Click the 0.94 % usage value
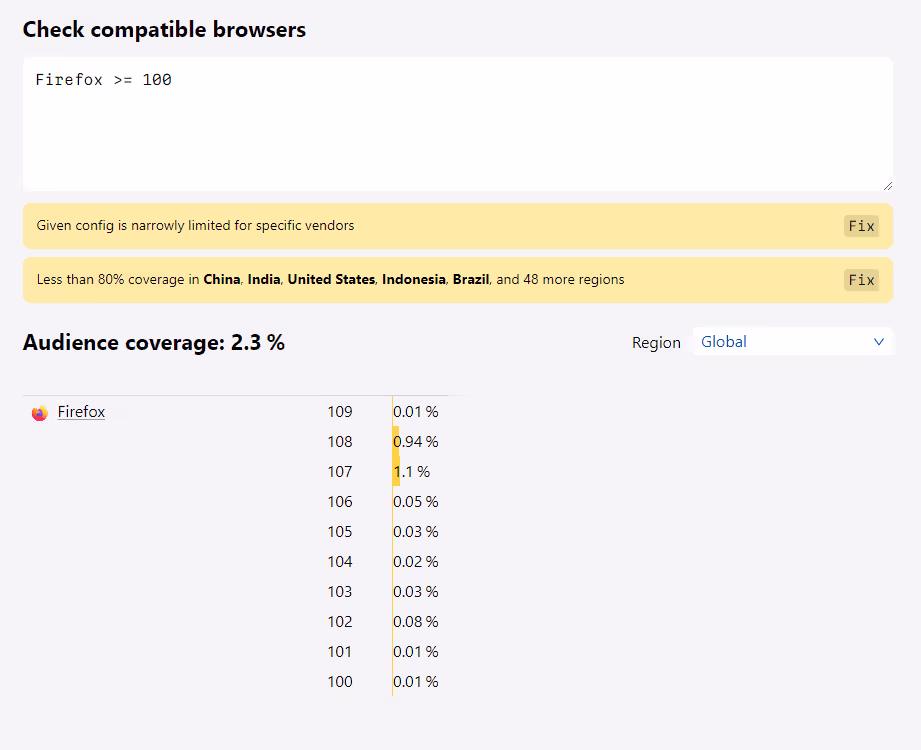The image size is (921, 750). (x=416, y=442)
